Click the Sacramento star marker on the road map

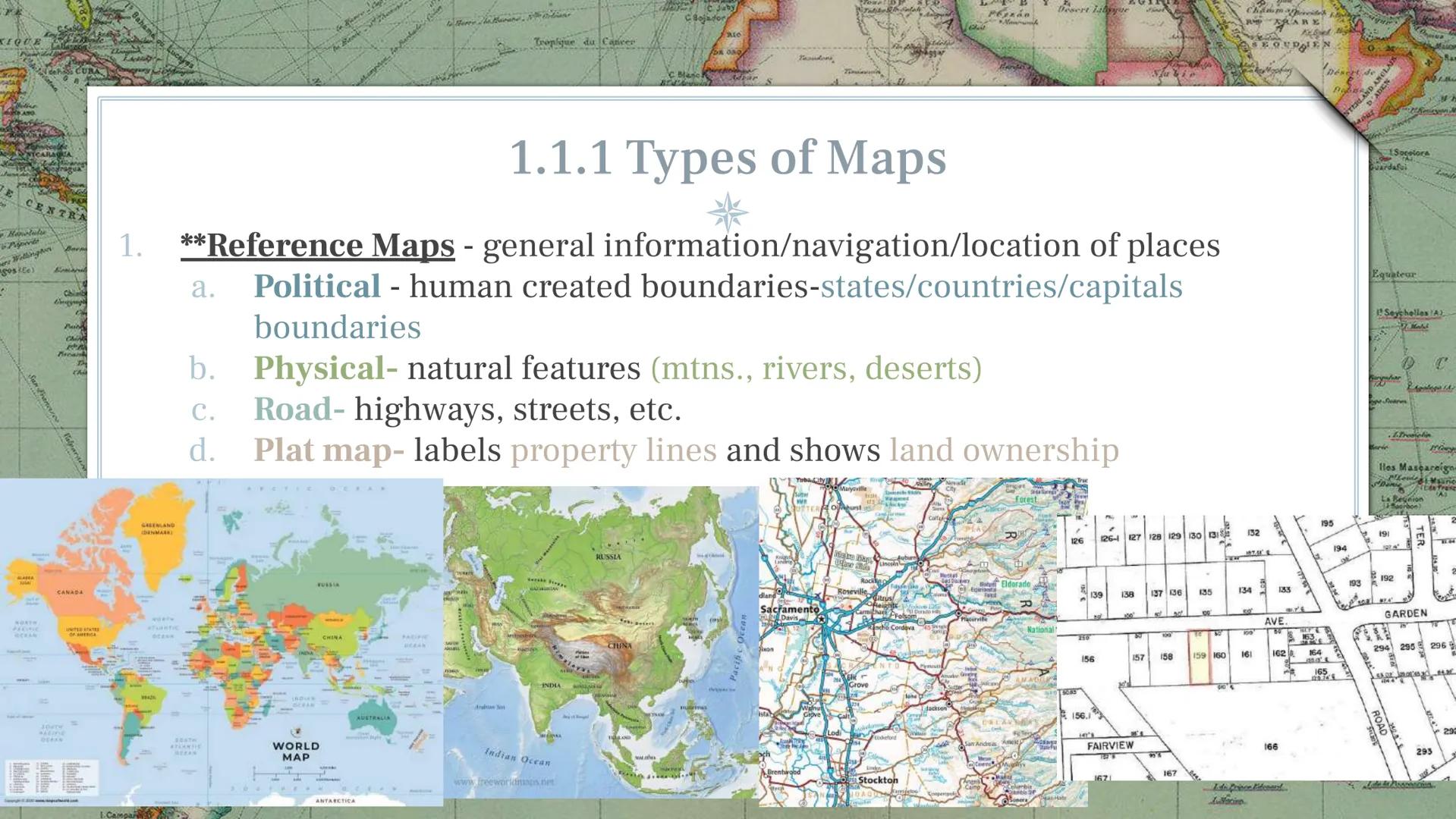click(x=820, y=620)
